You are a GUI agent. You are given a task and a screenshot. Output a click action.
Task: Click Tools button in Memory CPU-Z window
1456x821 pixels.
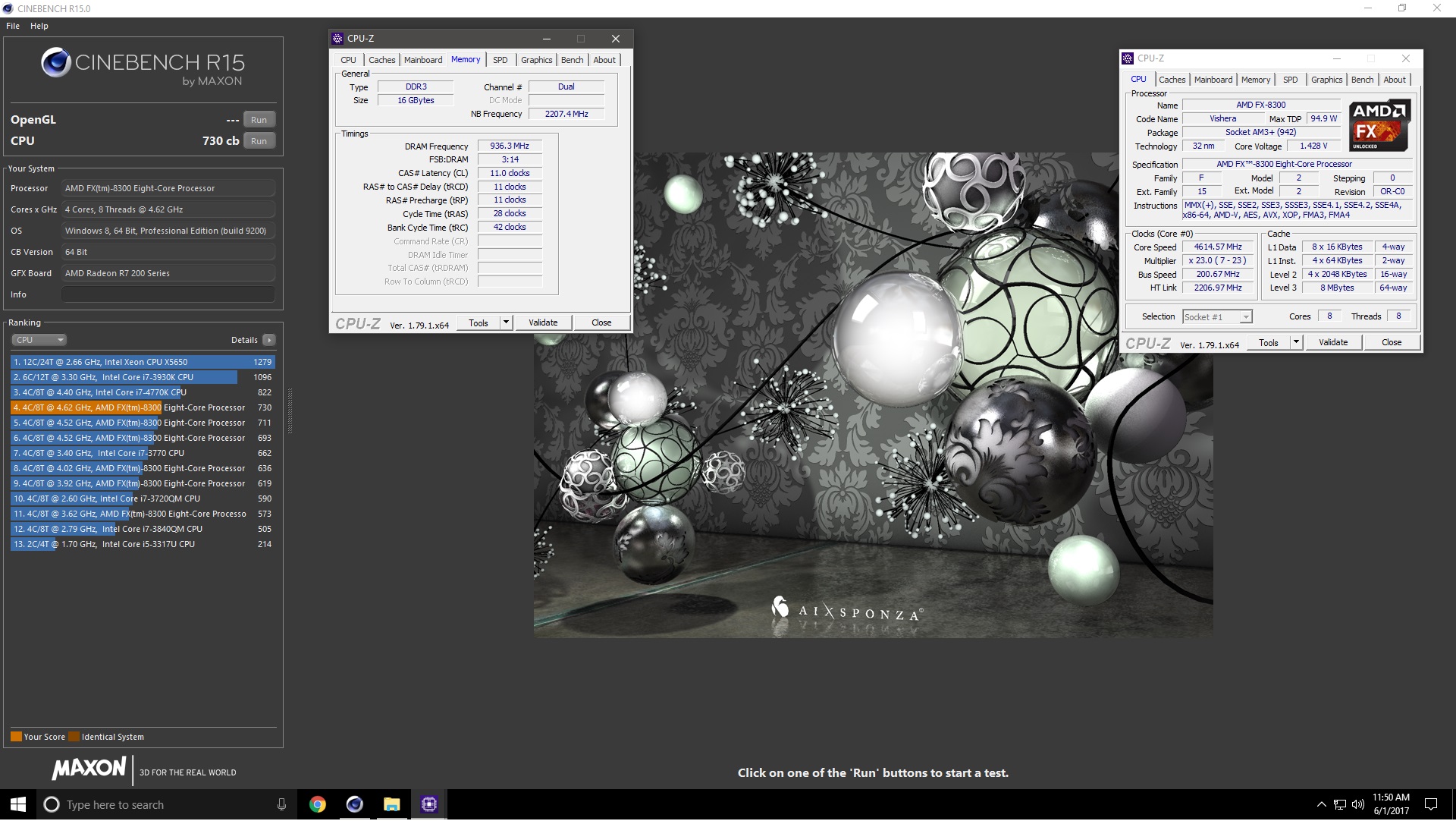pos(479,322)
